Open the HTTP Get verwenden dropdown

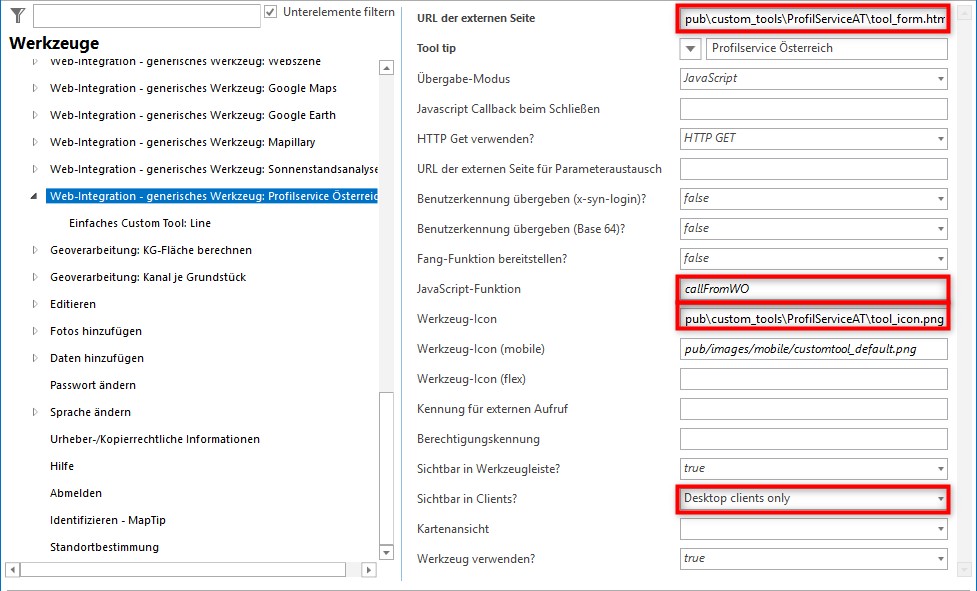940,139
